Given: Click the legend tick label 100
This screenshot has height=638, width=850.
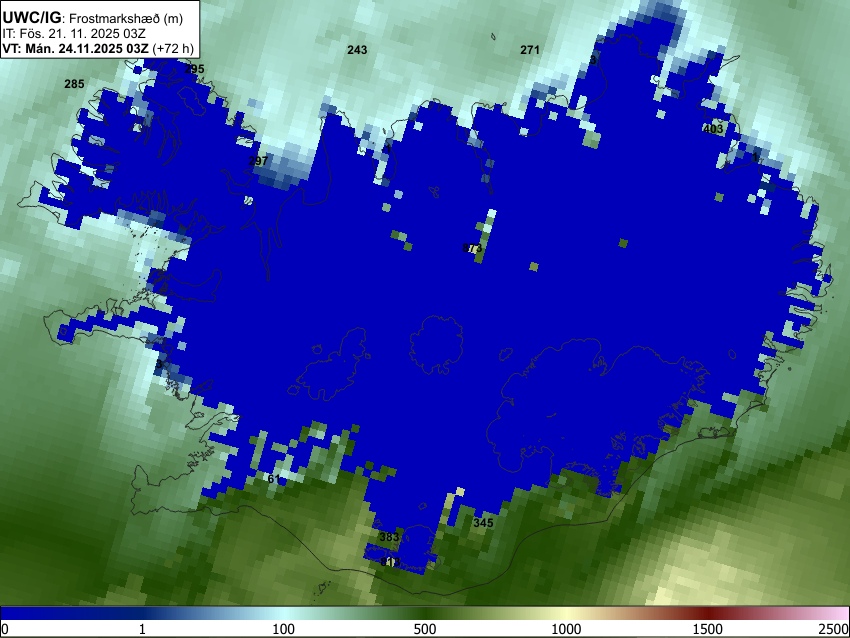Looking at the screenshot, I should coord(283,629).
